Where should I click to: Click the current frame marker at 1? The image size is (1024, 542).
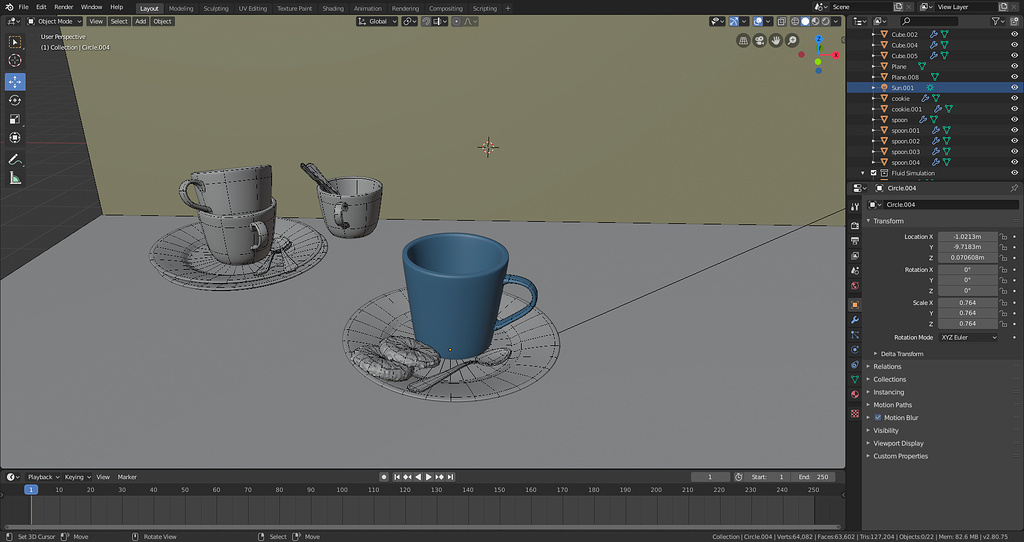point(31,490)
